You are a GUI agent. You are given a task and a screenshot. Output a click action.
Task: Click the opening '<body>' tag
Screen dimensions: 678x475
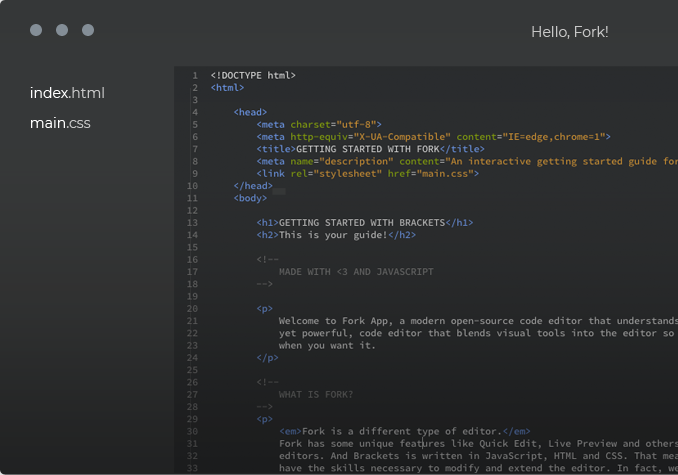click(x=250, y=198)
